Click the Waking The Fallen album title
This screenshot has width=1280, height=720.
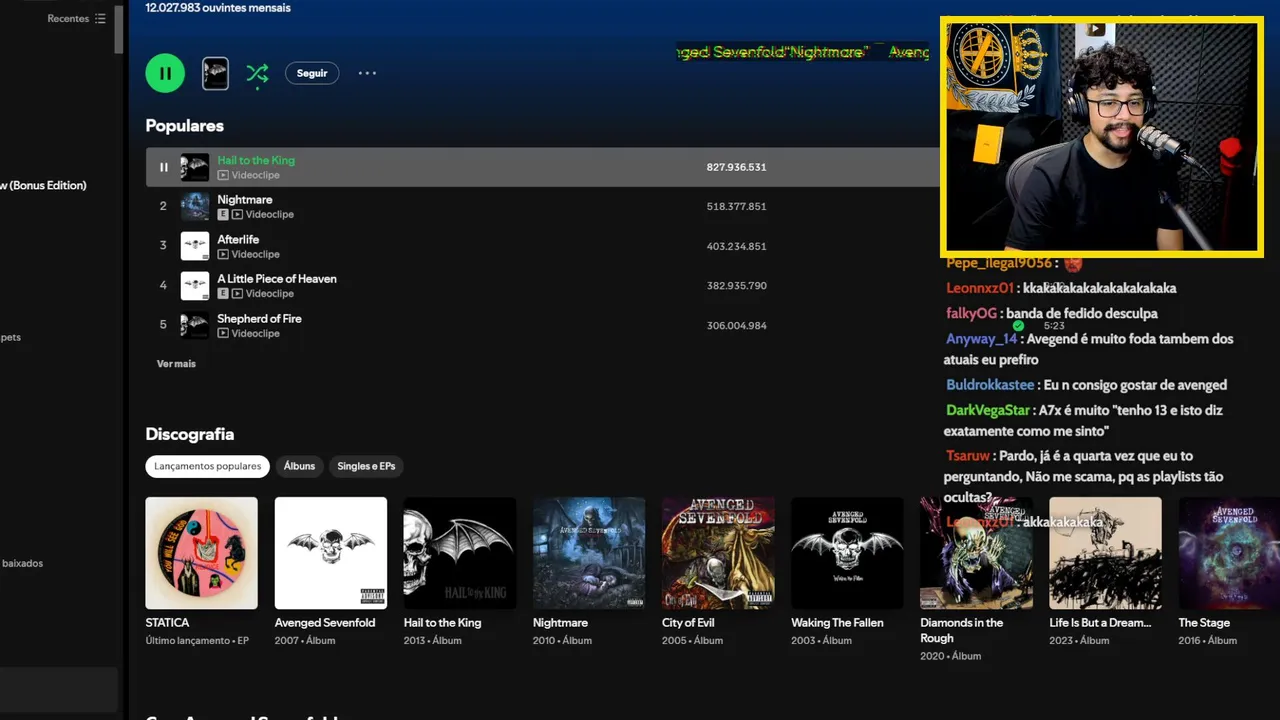pyautogui.click(x=838, y=623)
